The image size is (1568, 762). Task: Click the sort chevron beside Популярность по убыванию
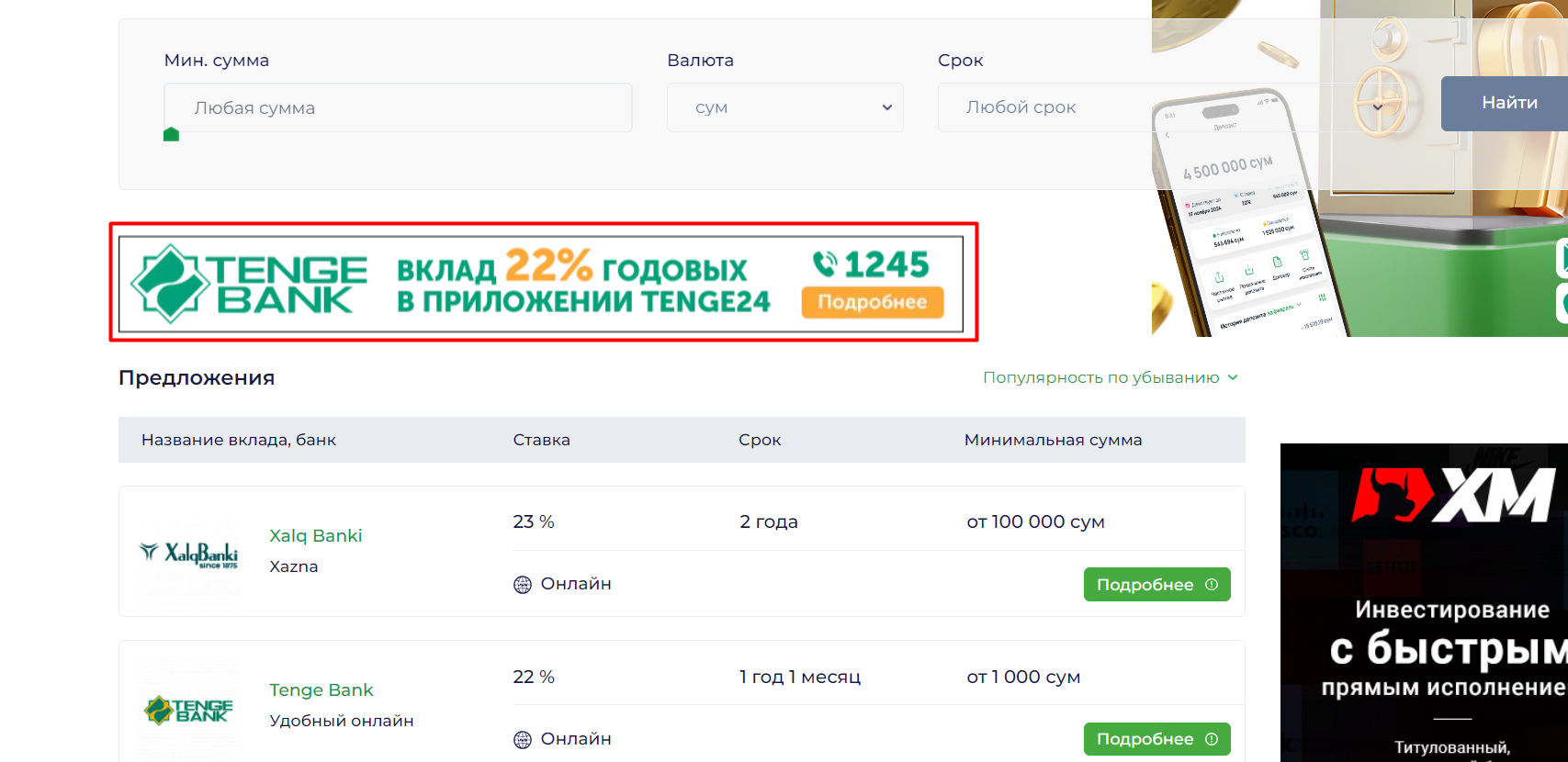pyautogui.click(x=1233, y=377)
